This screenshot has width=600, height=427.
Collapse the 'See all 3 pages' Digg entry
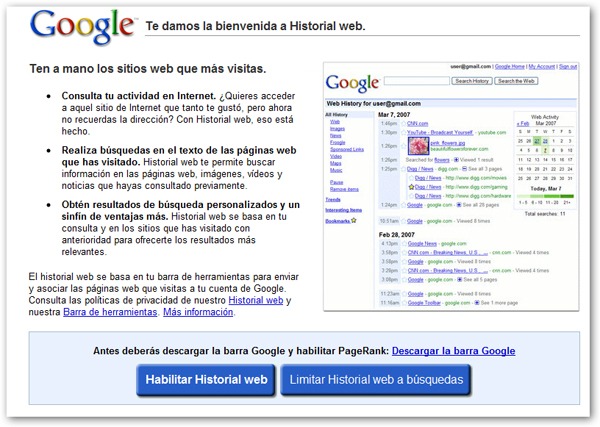[464, 169]
